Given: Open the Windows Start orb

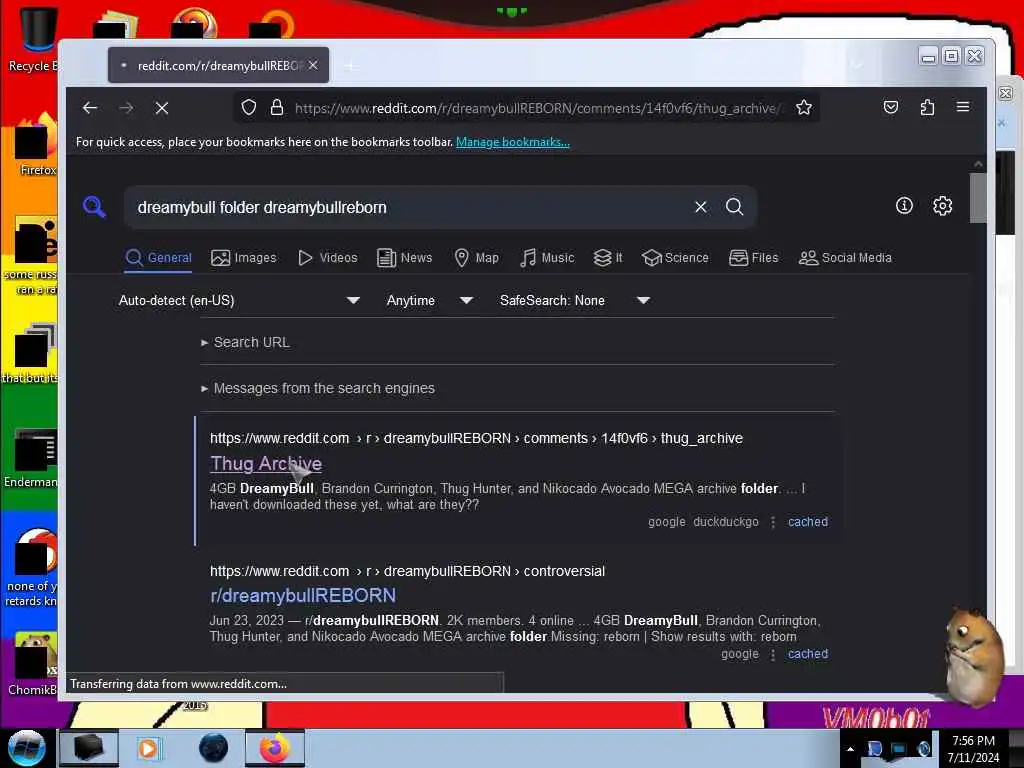Looking at the screenshot, I should 26,748.
